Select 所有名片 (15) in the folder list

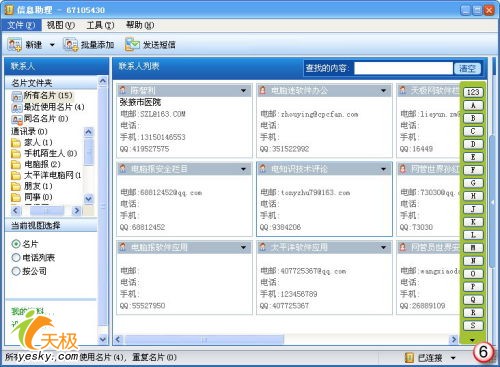(x=42, y=96)
